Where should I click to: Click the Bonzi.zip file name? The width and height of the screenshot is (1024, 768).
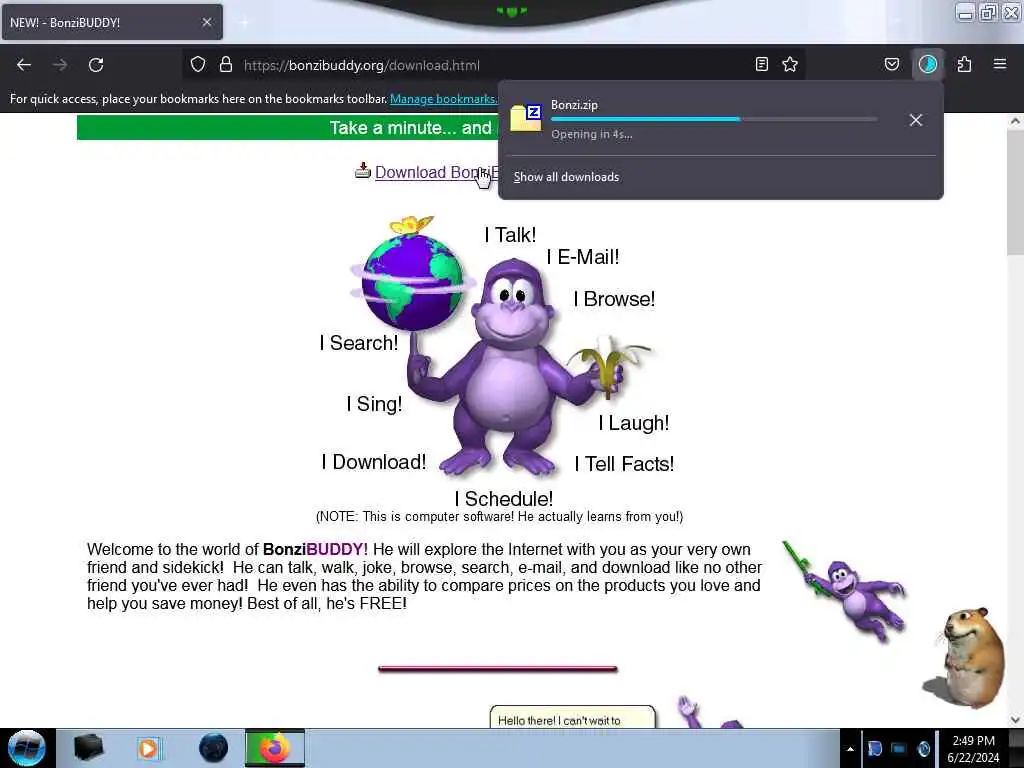(x=574, y=104)
